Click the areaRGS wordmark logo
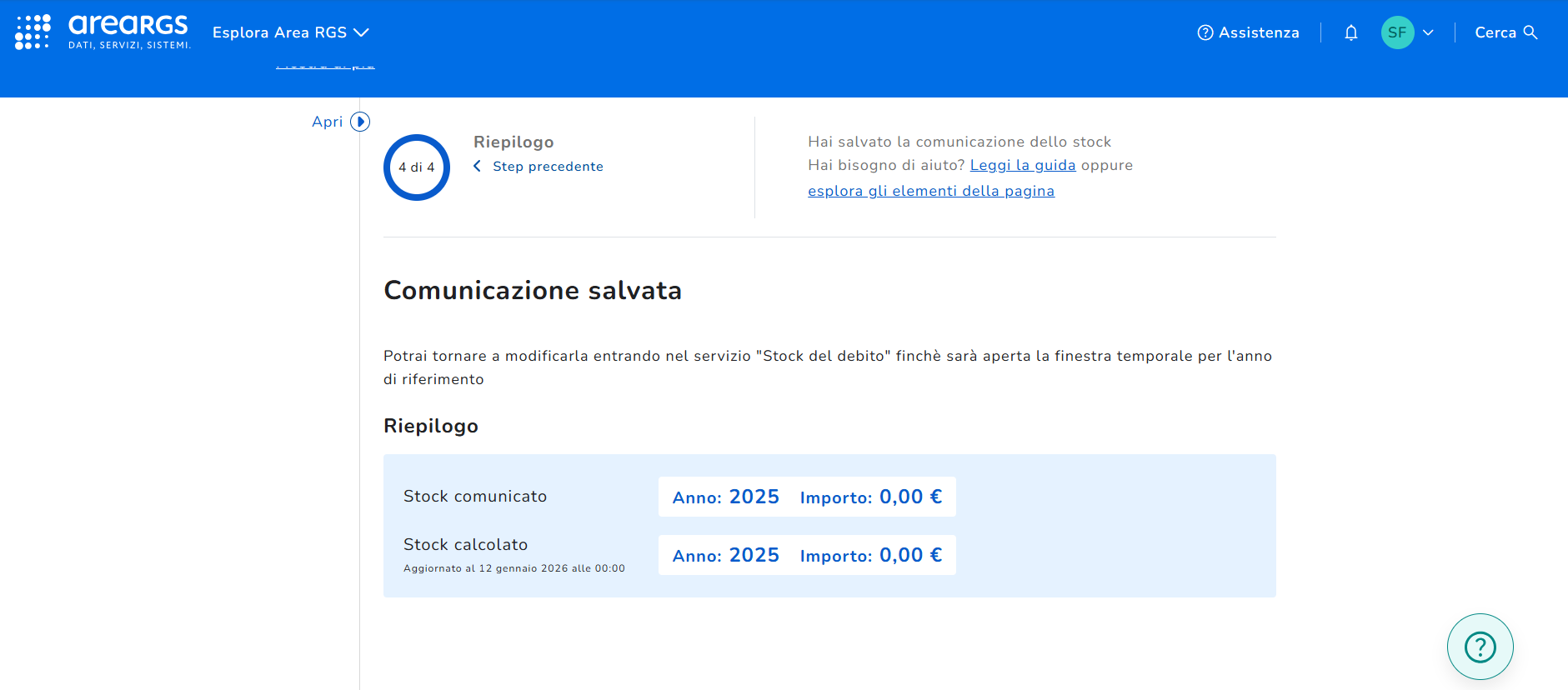Viewport: 1568px width, 690px height. (x=128, y=32)
